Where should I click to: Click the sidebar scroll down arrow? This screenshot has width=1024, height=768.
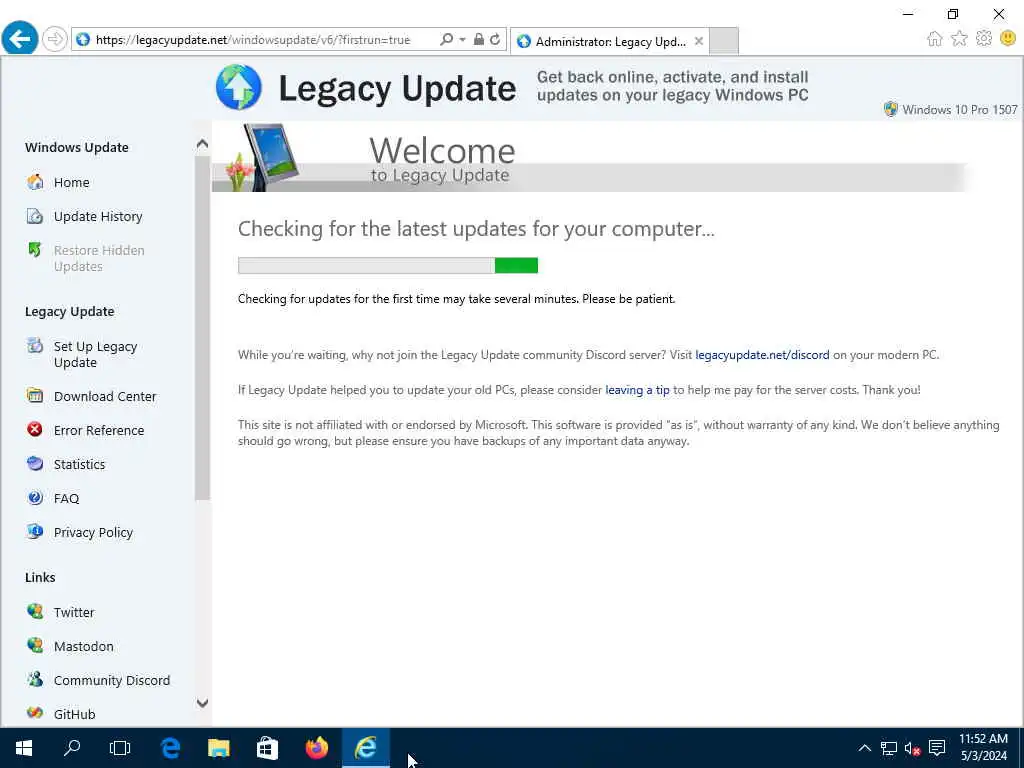pyautogui.click(x=202, y=703)
